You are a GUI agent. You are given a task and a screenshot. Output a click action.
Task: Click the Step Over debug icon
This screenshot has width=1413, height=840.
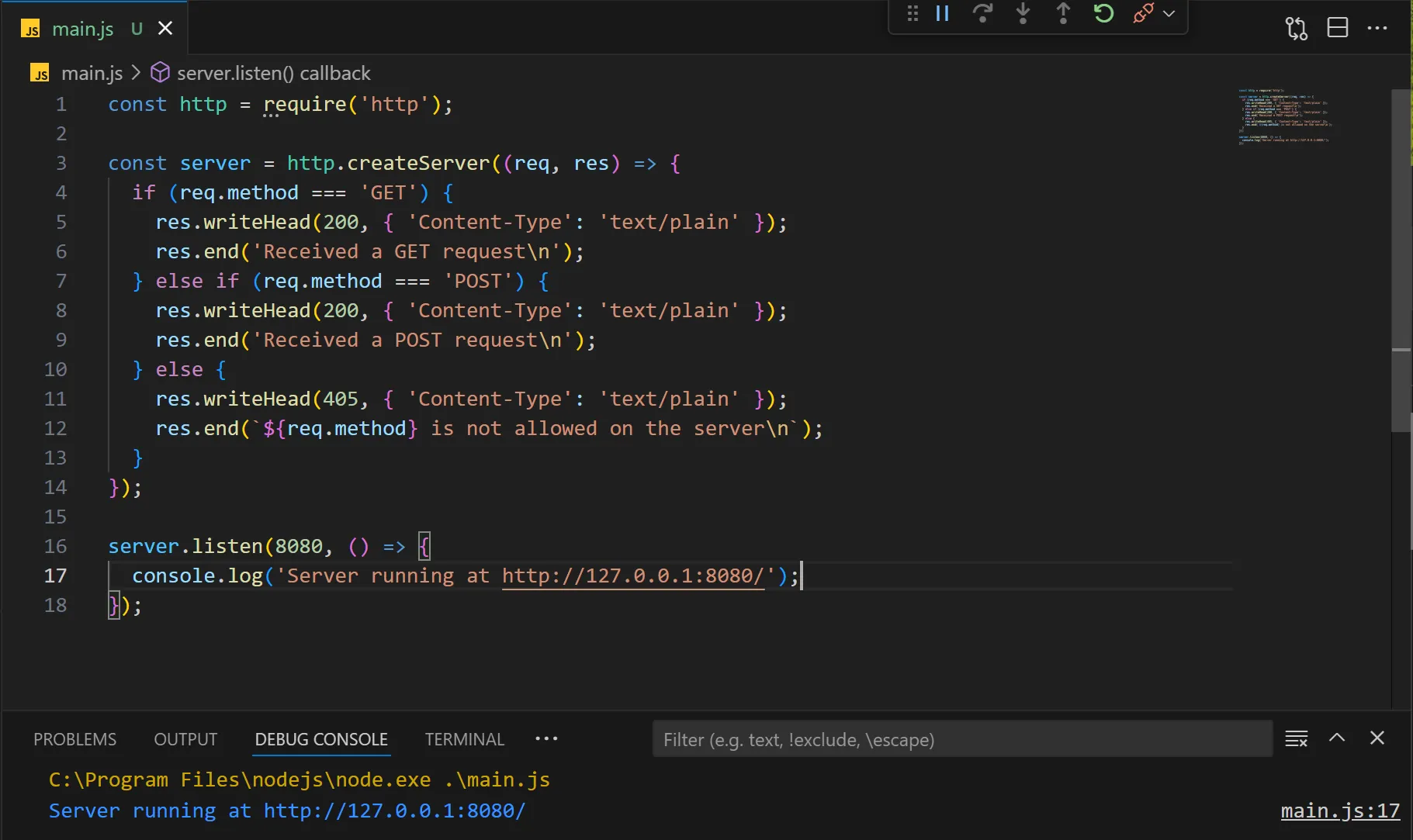coord(982,13)
